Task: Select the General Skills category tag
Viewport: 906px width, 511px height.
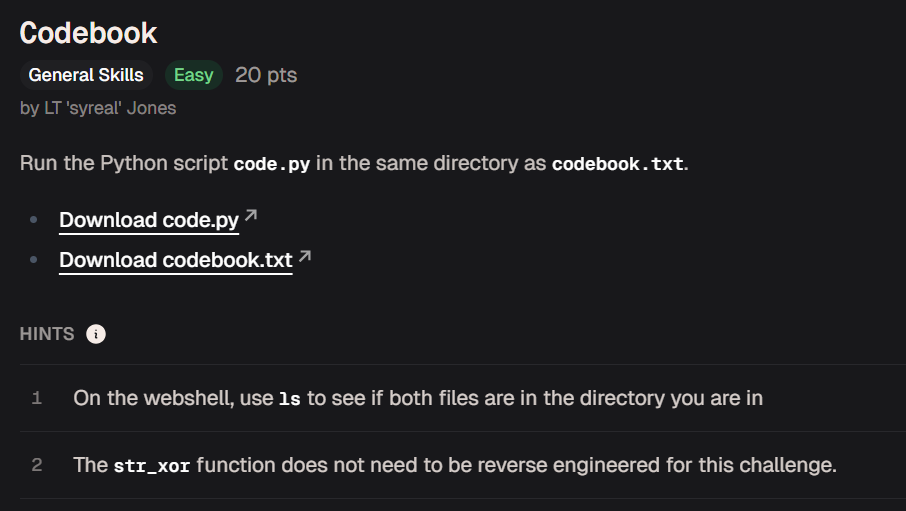Action: pyautogui.click(x=86, y=75)
